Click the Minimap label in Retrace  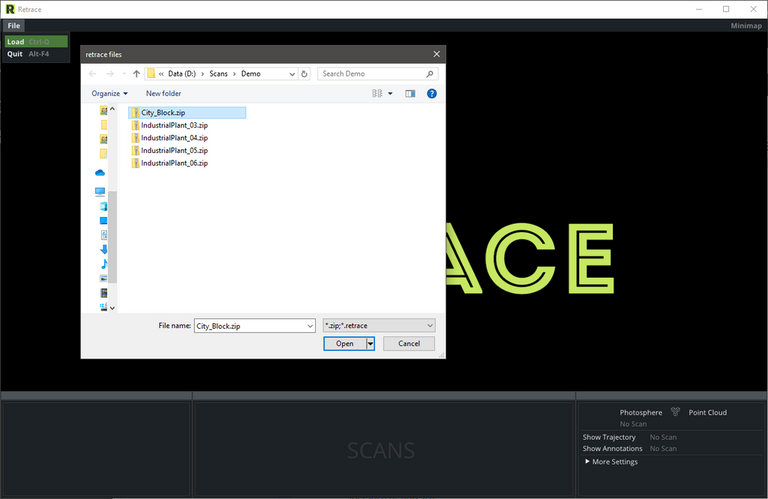pos(746,25)
